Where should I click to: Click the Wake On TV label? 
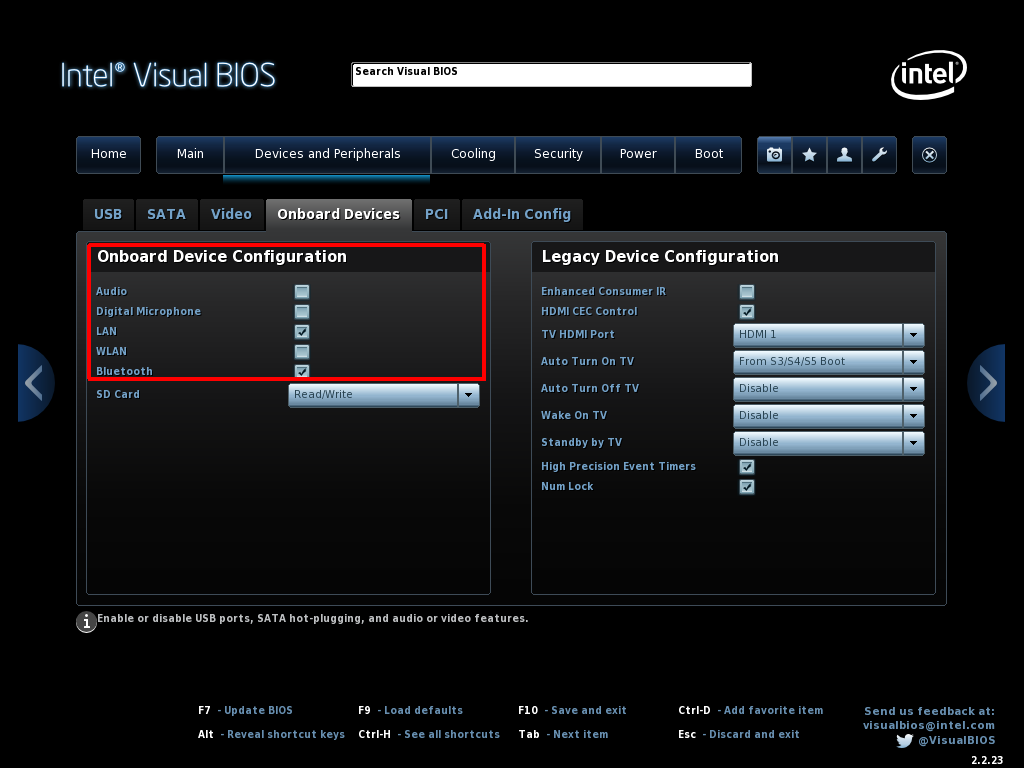[574, 415]
